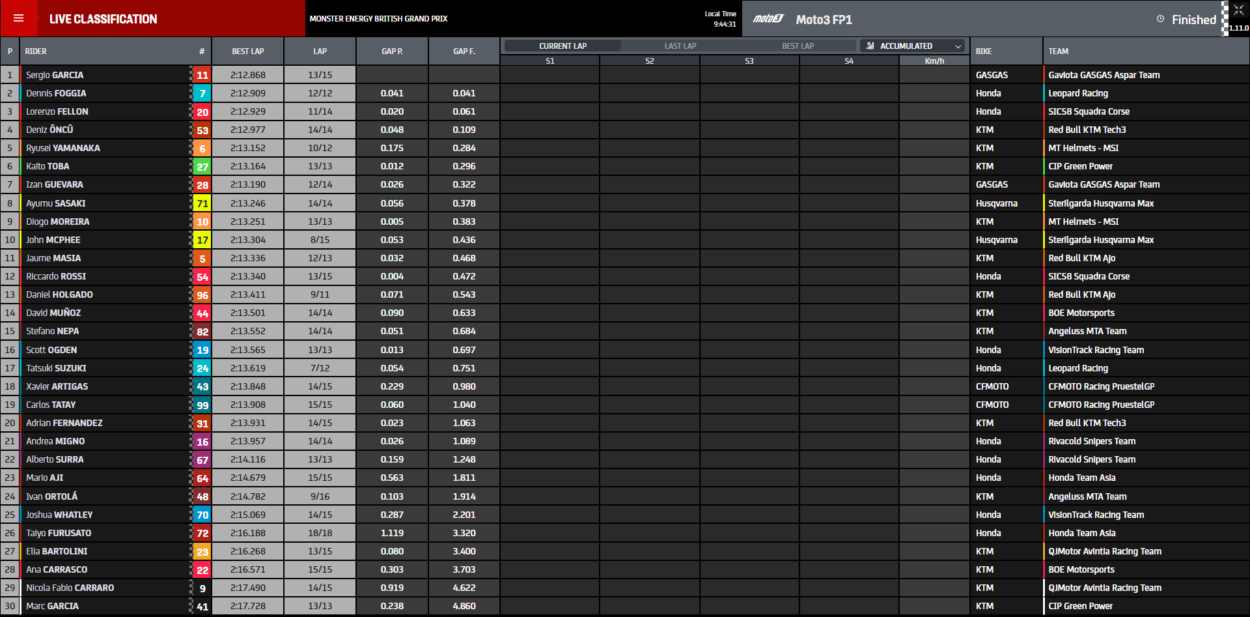Select rider Ana CARRASCO
The image size is (1250, 617).
tap(57, 570)
